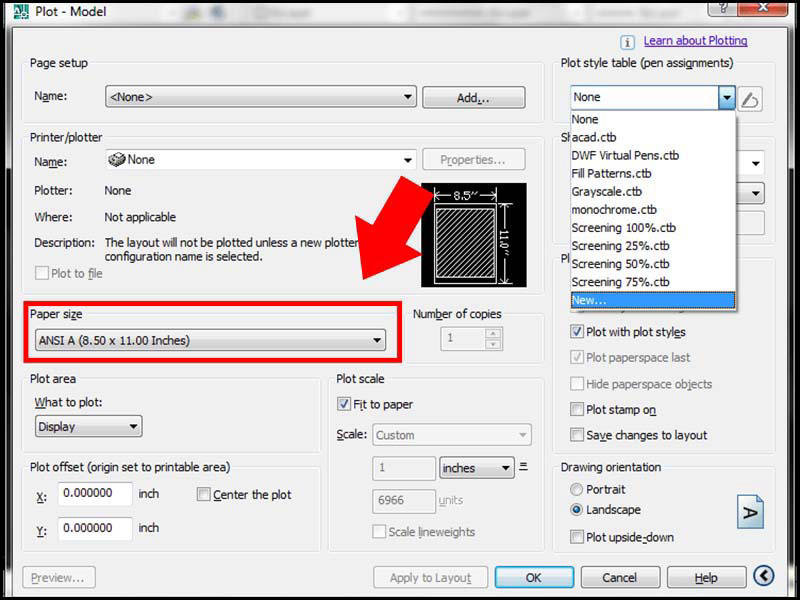Uncheck Fit to paper
Viewport: 800px width, 600px height.
[x=343, y=404]
